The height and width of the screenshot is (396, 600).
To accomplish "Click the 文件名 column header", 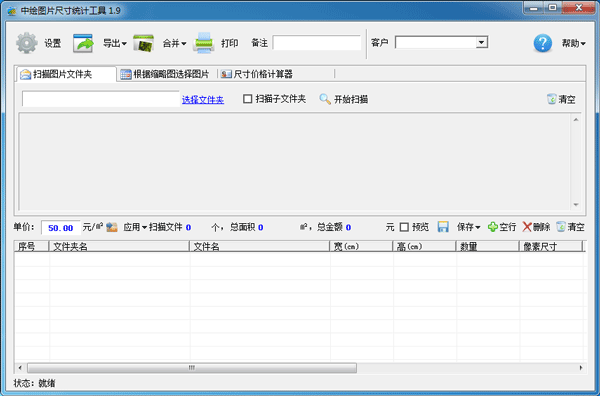I will click(x=260, y=246).
